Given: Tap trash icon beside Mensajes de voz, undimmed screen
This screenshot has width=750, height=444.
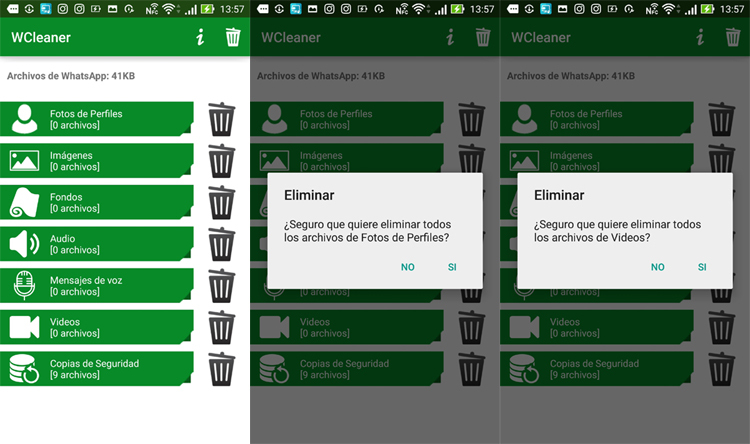Looking at the screenshot, I should pyautogui.click(x=222, y=286).
